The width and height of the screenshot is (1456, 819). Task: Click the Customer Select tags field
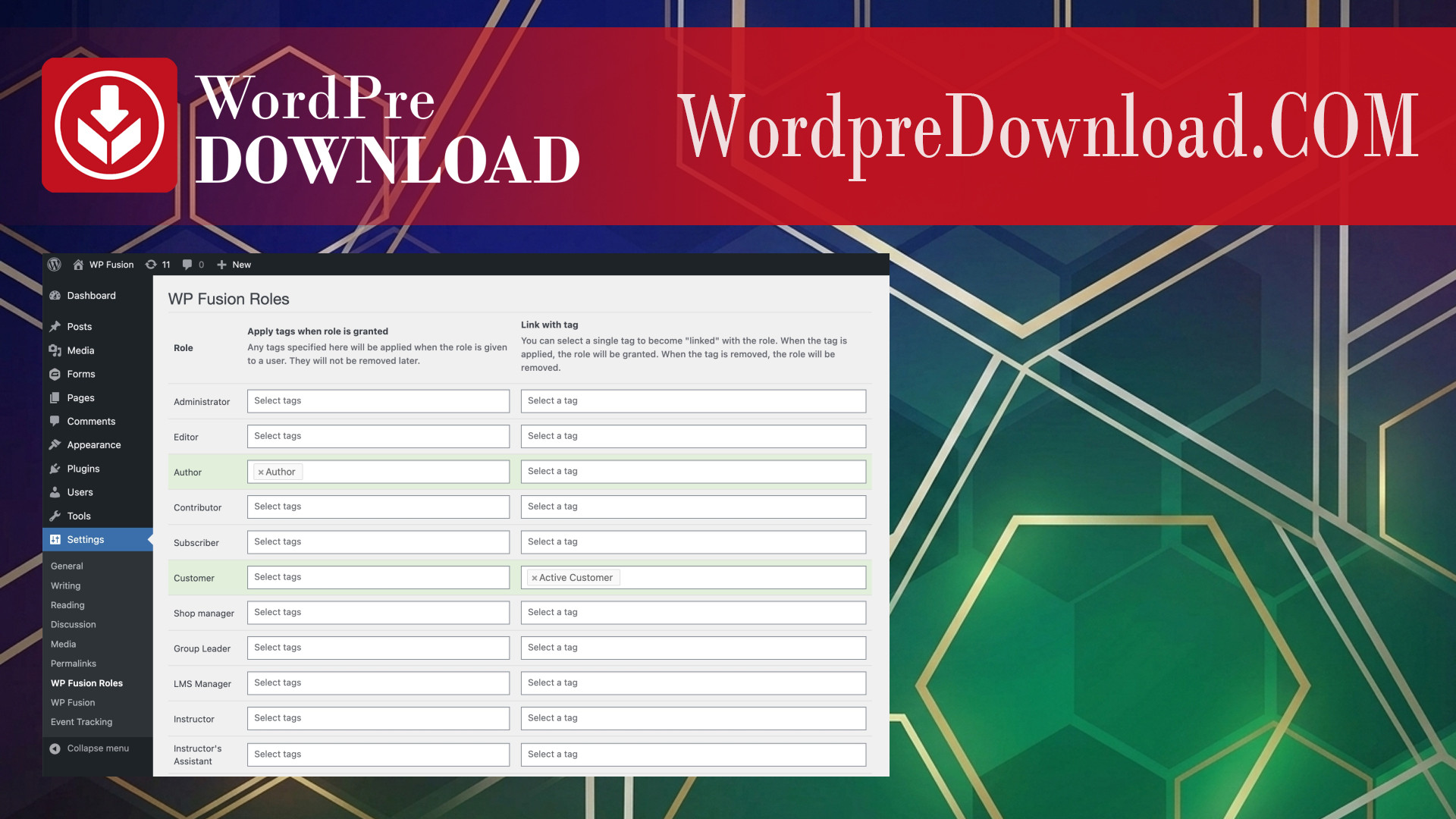coord(378,577)
